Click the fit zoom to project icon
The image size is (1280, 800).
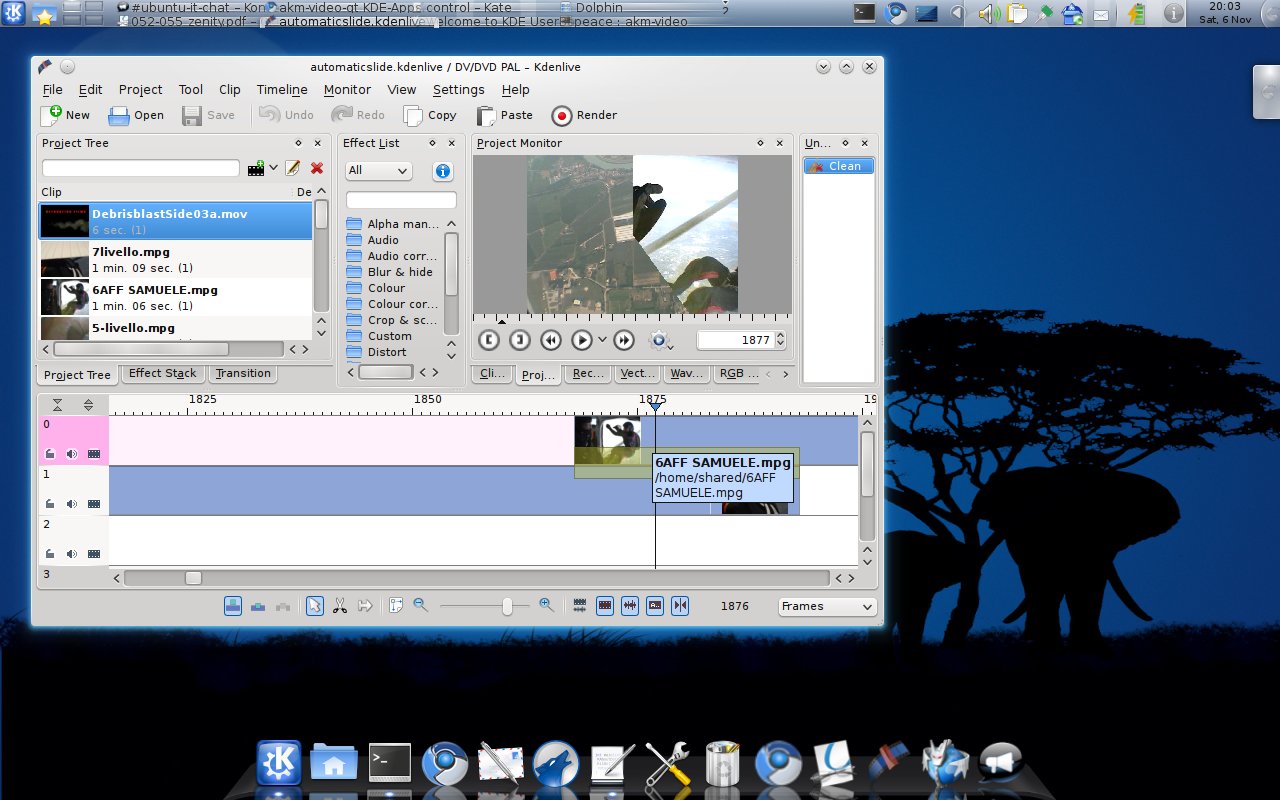[x=396, y=606]
